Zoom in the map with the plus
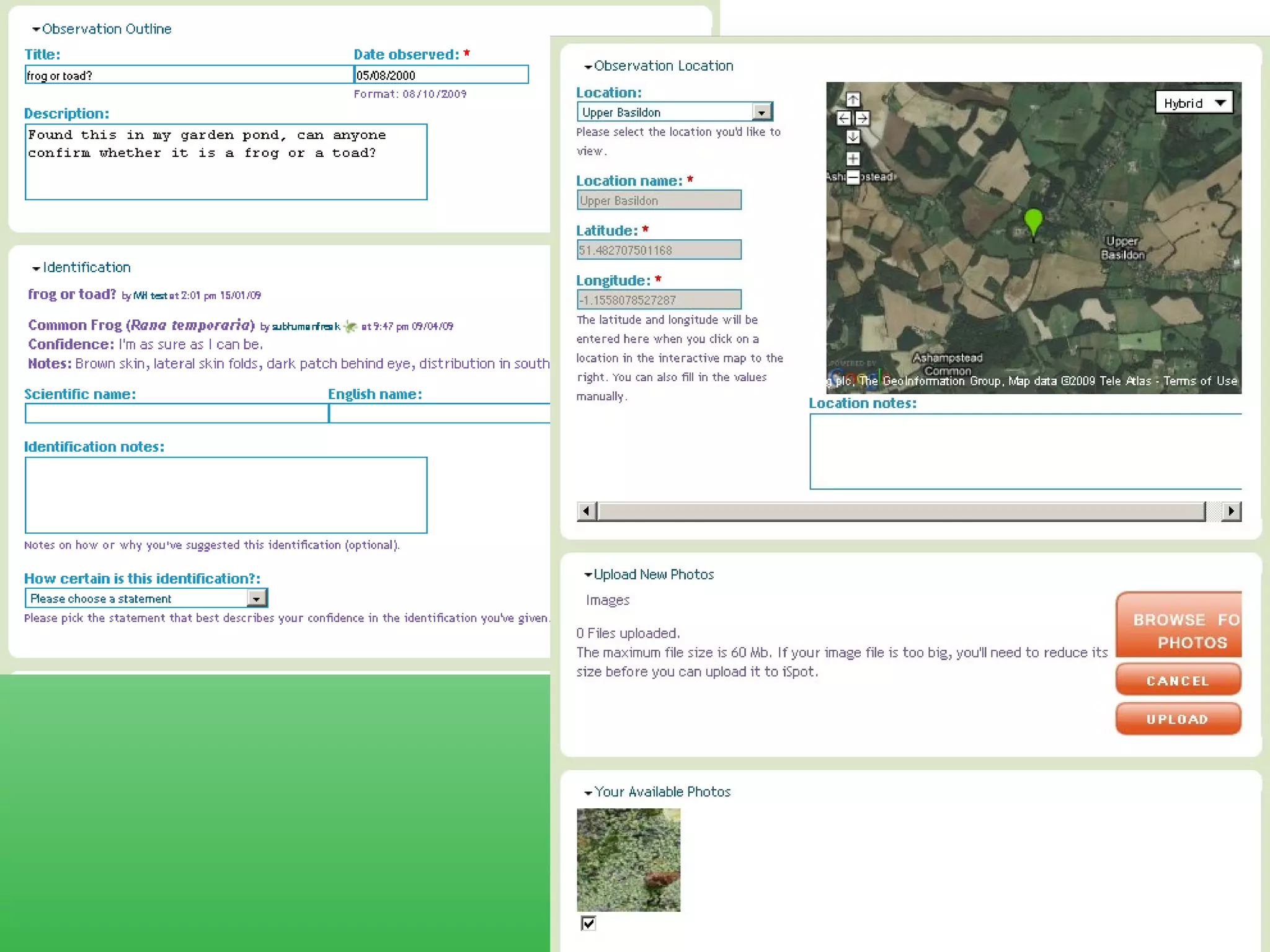 point(853,159)
